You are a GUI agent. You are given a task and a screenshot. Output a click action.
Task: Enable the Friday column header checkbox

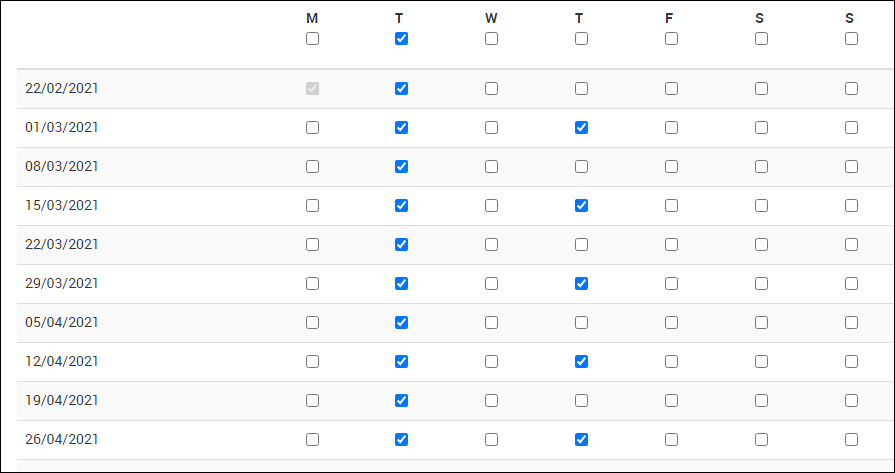pyautogui.click(x=671, y=39)
